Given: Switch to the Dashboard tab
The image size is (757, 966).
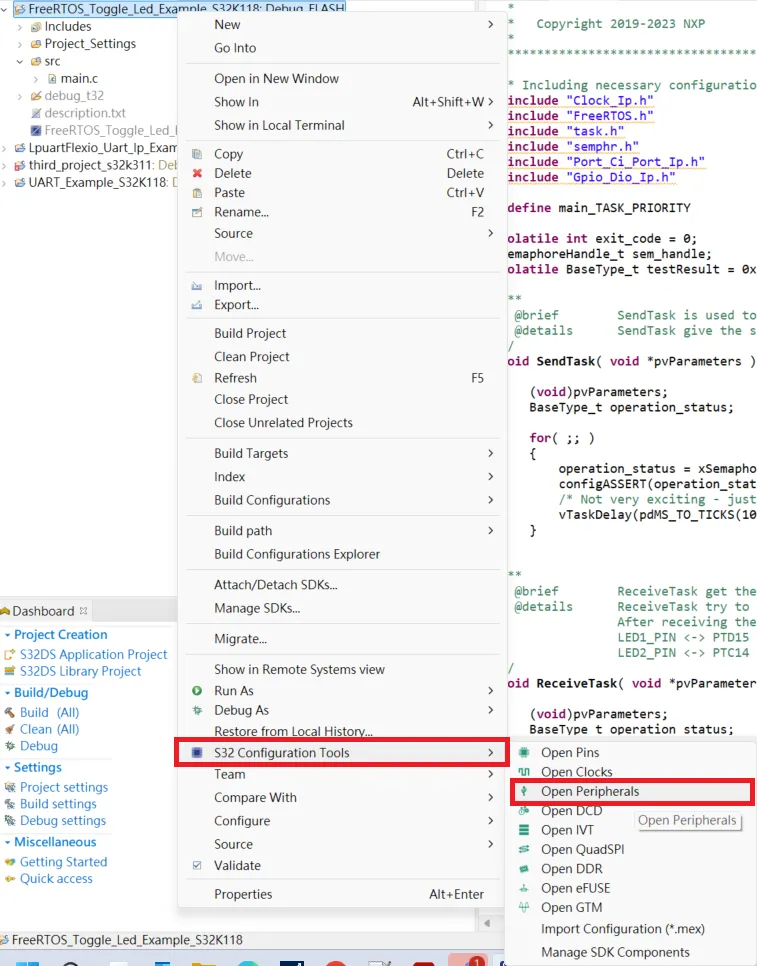Looking at the screenshot, I should point(43,611).
